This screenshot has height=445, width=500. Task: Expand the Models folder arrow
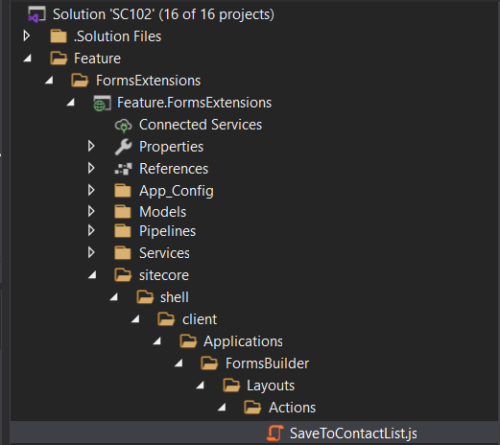[91, 211]
